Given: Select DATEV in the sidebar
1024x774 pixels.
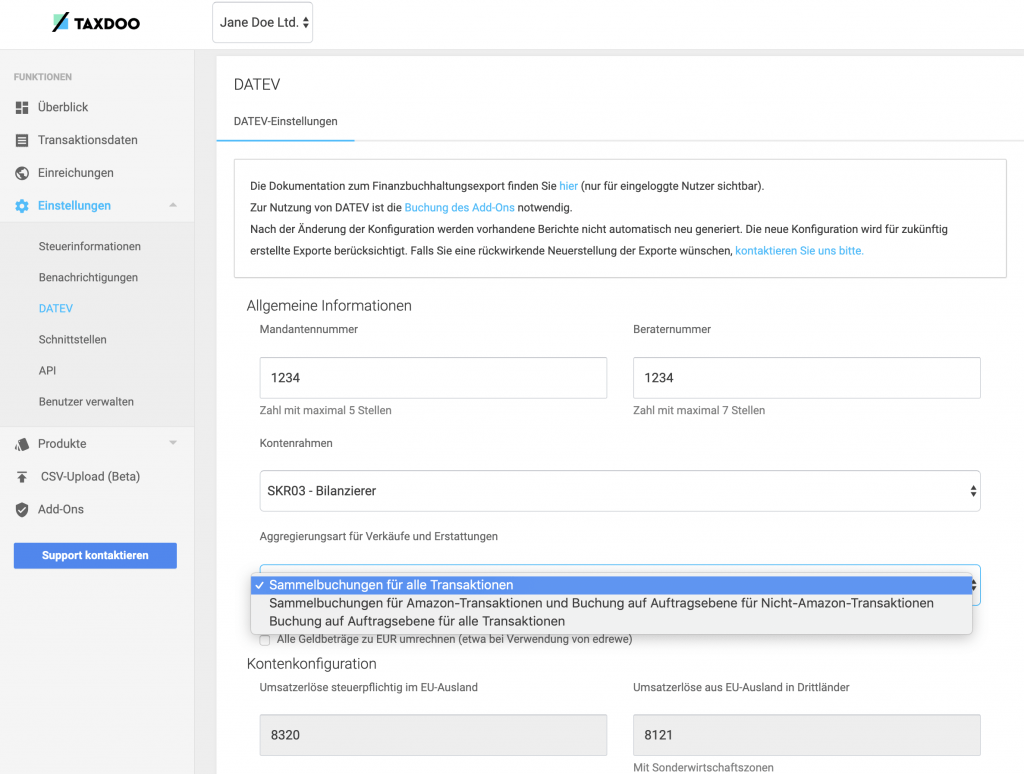Looking at the screenshot, I should pyautogui.click(x=56, y=308).
